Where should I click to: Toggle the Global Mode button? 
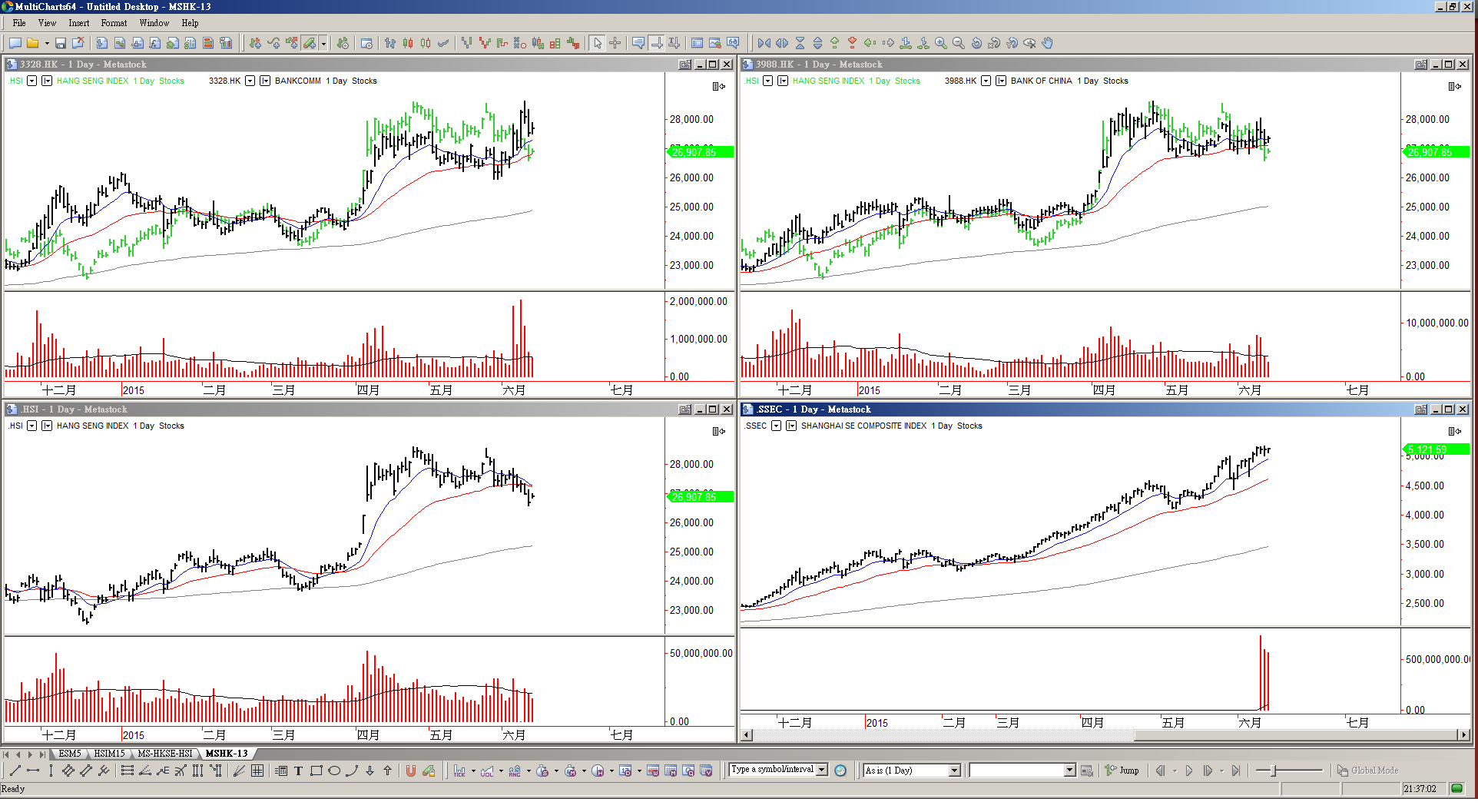point(1367,771)
